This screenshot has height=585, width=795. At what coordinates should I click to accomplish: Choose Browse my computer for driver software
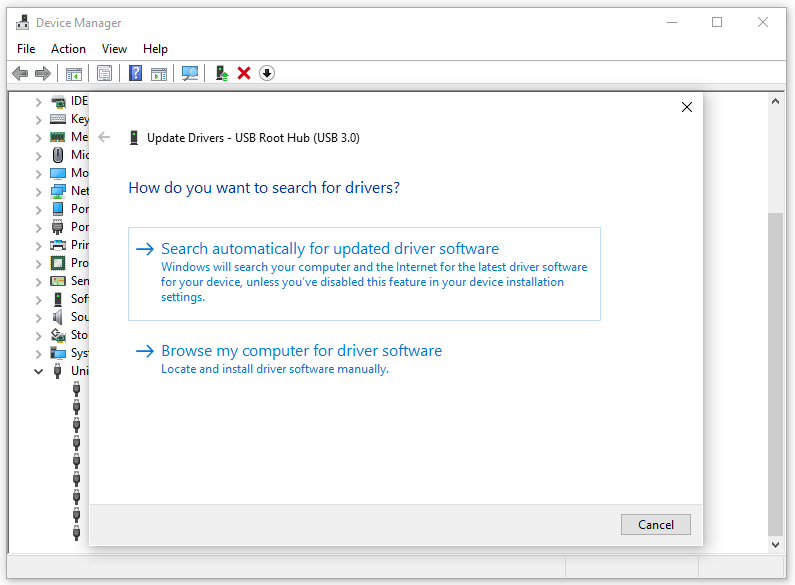301,351
